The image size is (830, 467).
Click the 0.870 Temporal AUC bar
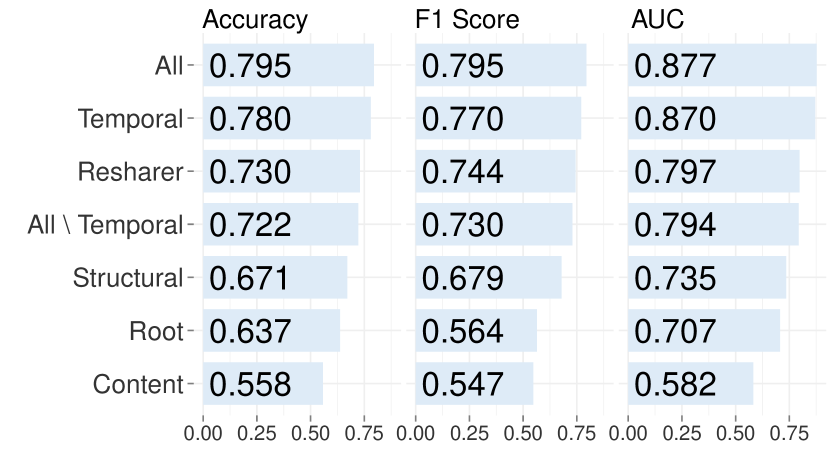coord(721,119)
